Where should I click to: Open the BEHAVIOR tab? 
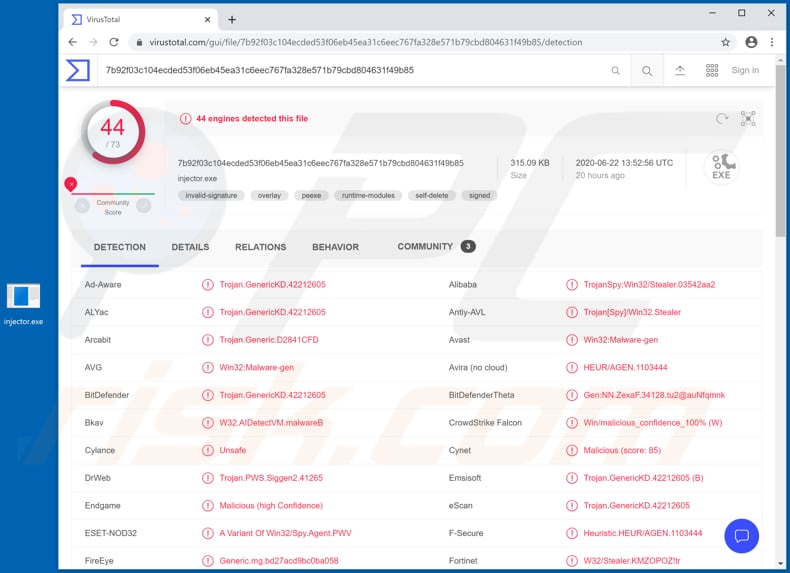point(336,247)
